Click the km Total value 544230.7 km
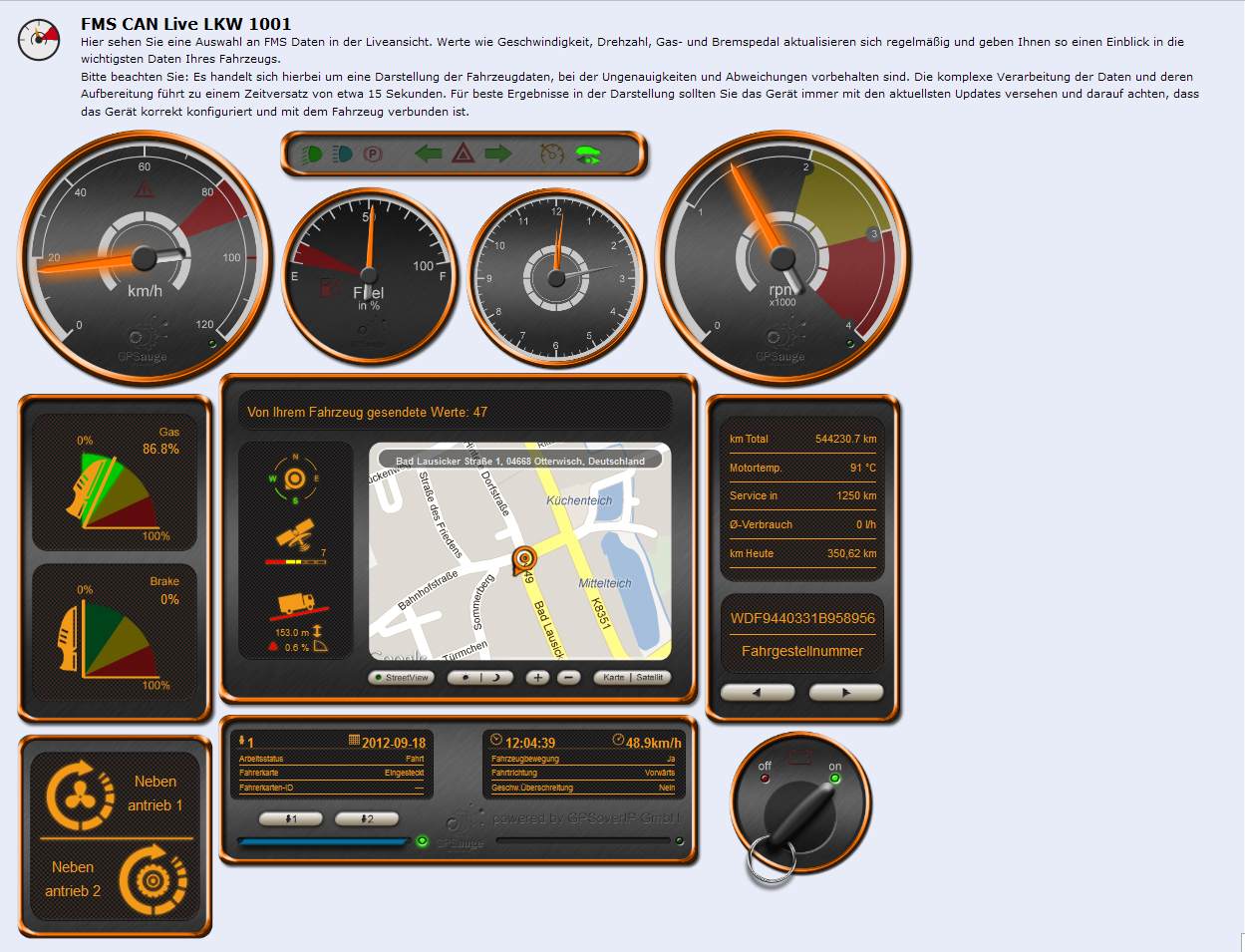 coord(846,439)
